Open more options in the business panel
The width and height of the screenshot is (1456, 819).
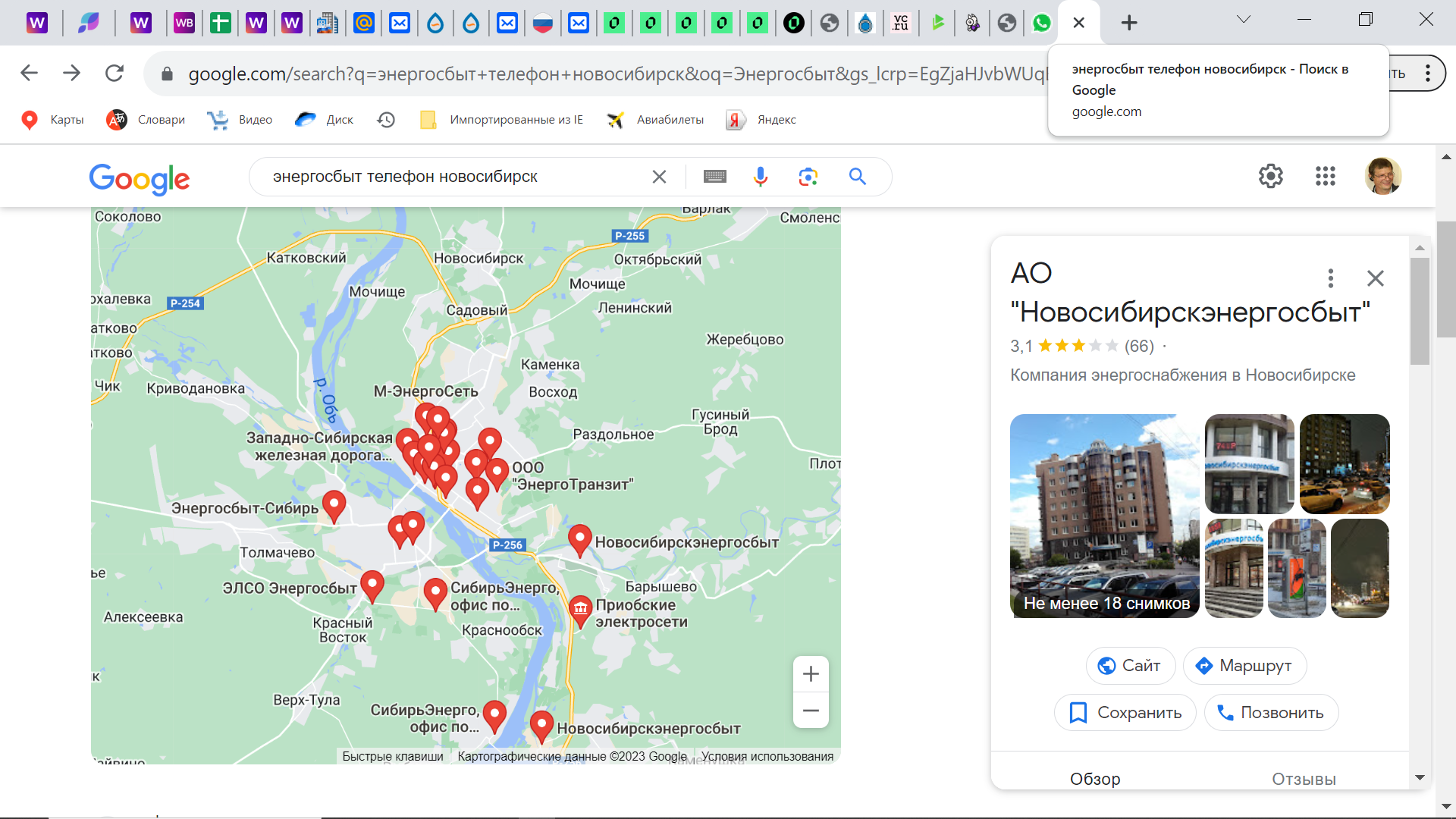[x=1331, y=278]
